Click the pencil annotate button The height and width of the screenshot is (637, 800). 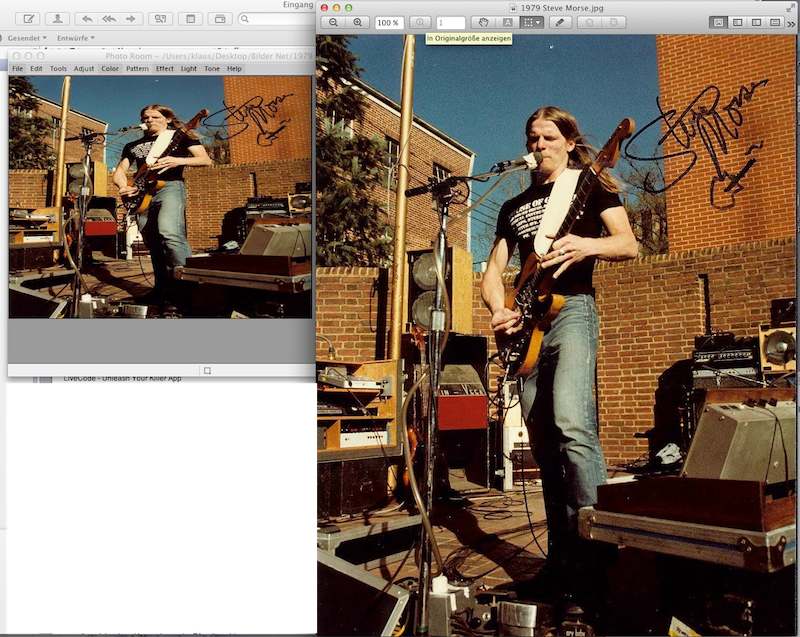click(x=560, y=22)
